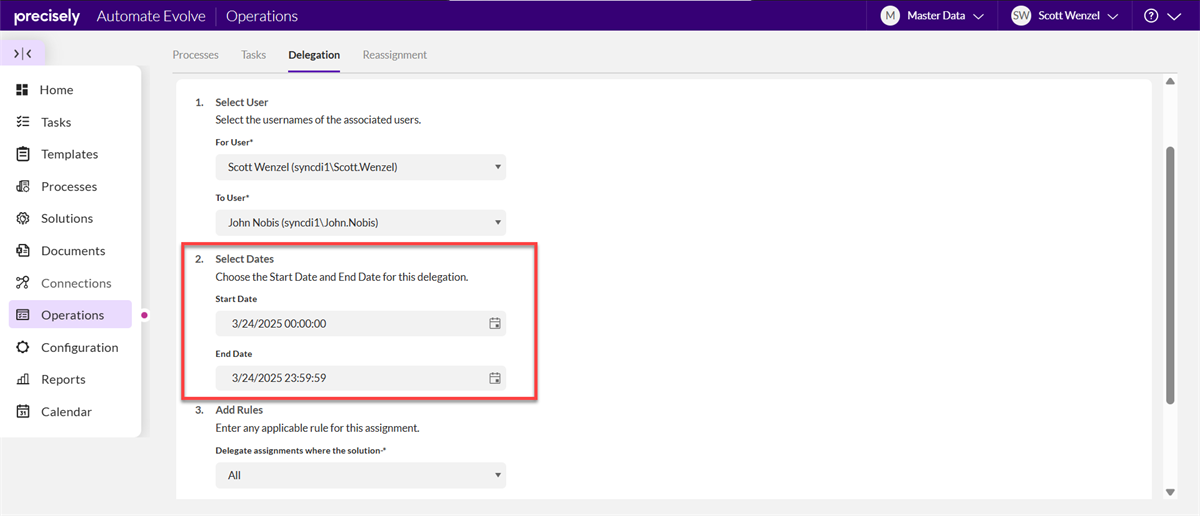Click the vertical scrollbar thumb
This screenshot has height=516, width=1200.
pyautogui.click(x=1170, y=275)
